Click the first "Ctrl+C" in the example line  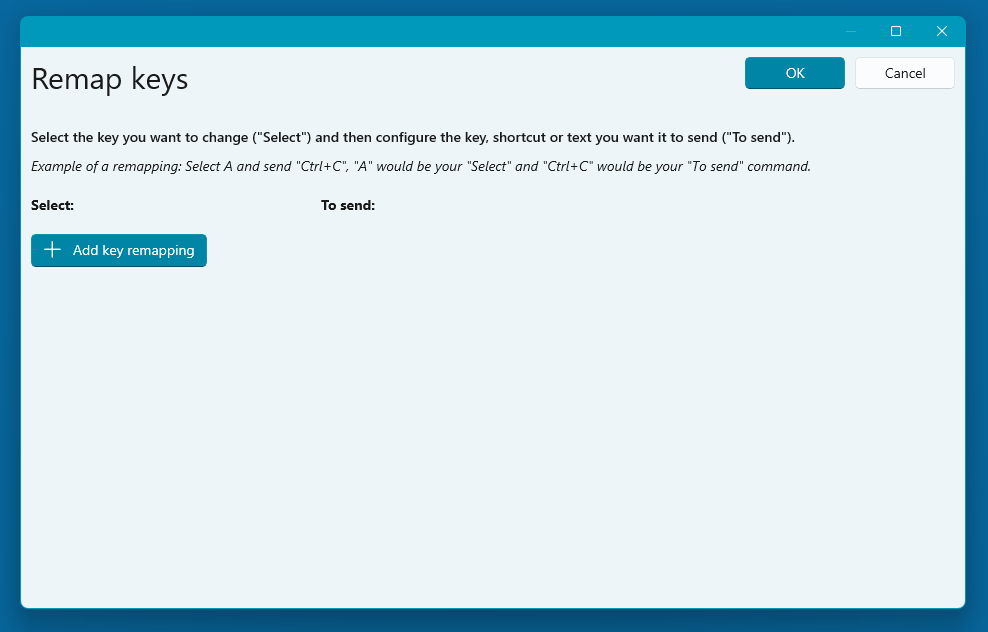click(319, 166)
